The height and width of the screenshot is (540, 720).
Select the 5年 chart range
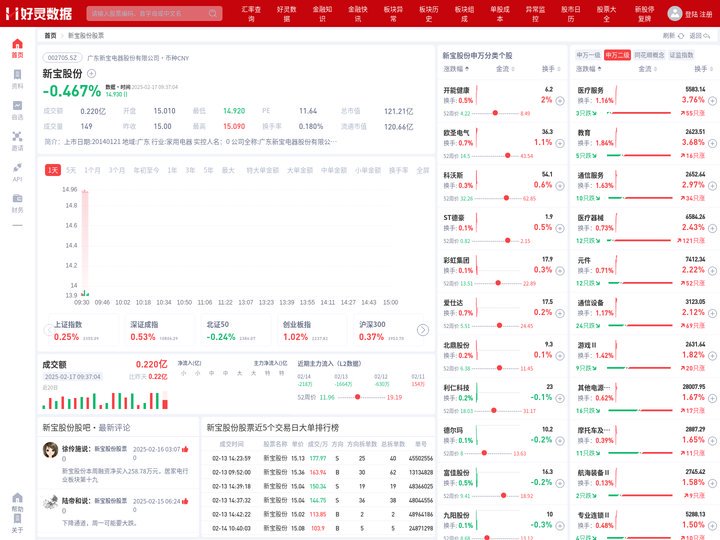[208, 170]
